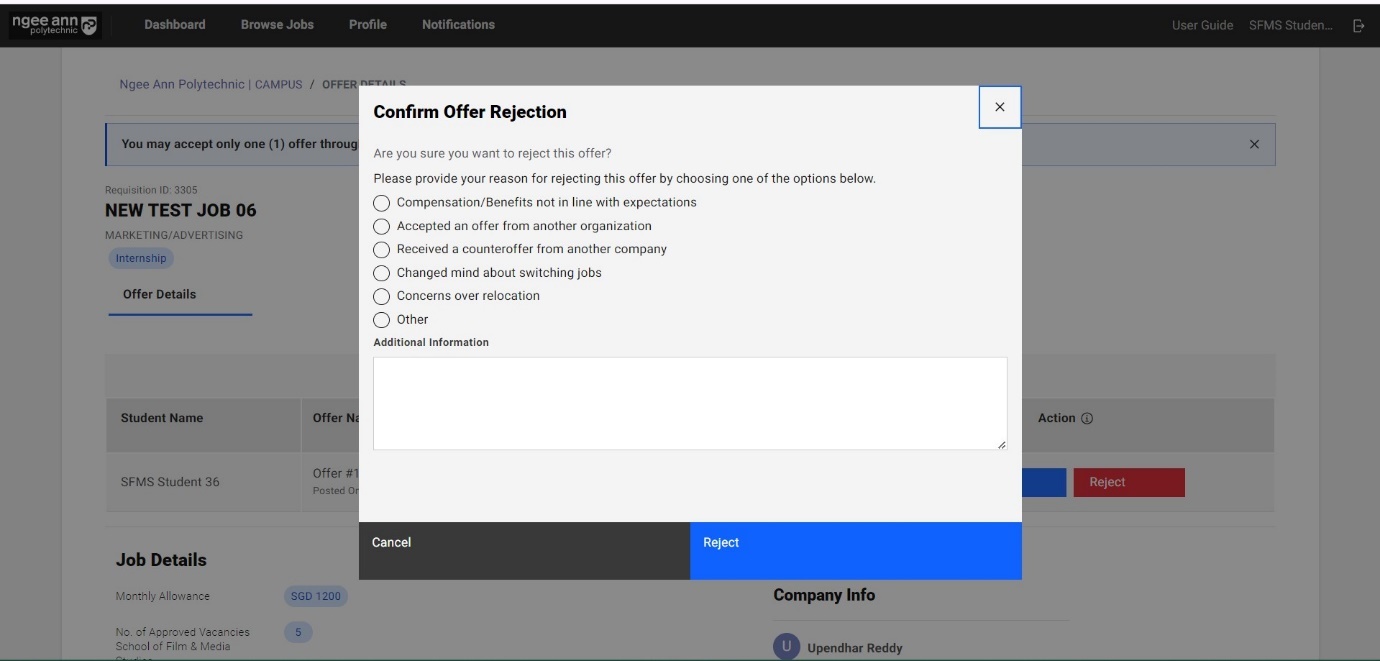Viewport: 1380px width, 661px height.
Task: Choose Received a counteroffer radio option
Action: 381,250
